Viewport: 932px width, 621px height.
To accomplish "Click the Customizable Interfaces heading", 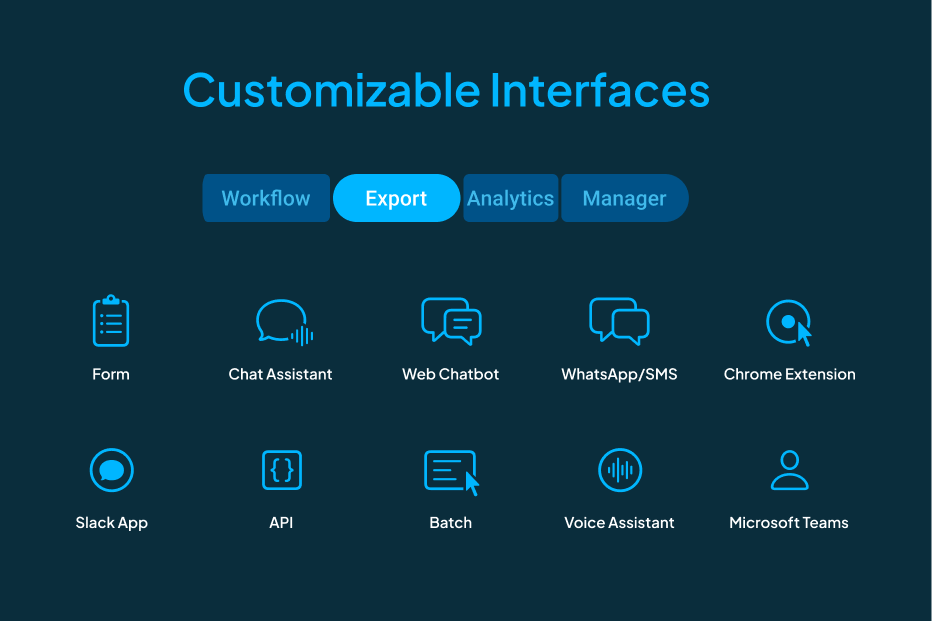I will 446,90.
